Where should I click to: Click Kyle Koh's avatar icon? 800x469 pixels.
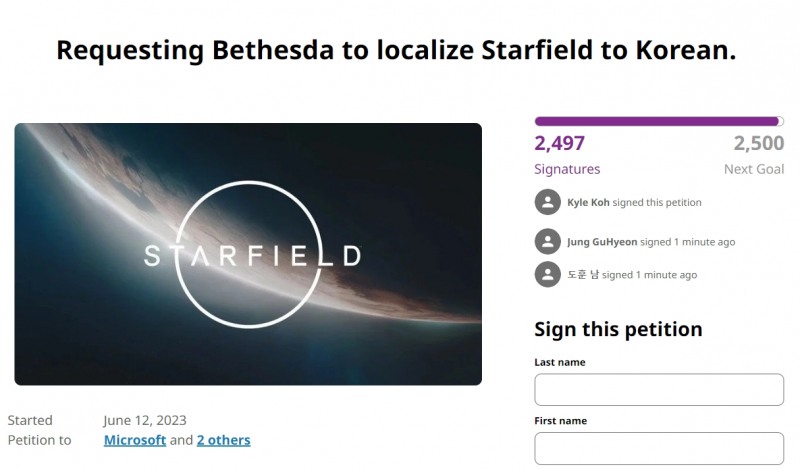(x=547, y=202)
